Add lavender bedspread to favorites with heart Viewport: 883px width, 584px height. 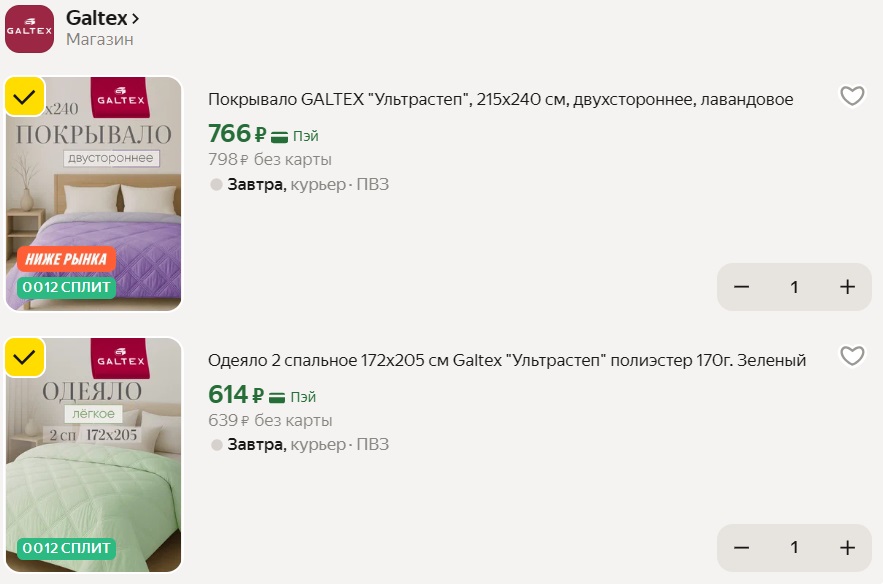[x=851, y=96]
